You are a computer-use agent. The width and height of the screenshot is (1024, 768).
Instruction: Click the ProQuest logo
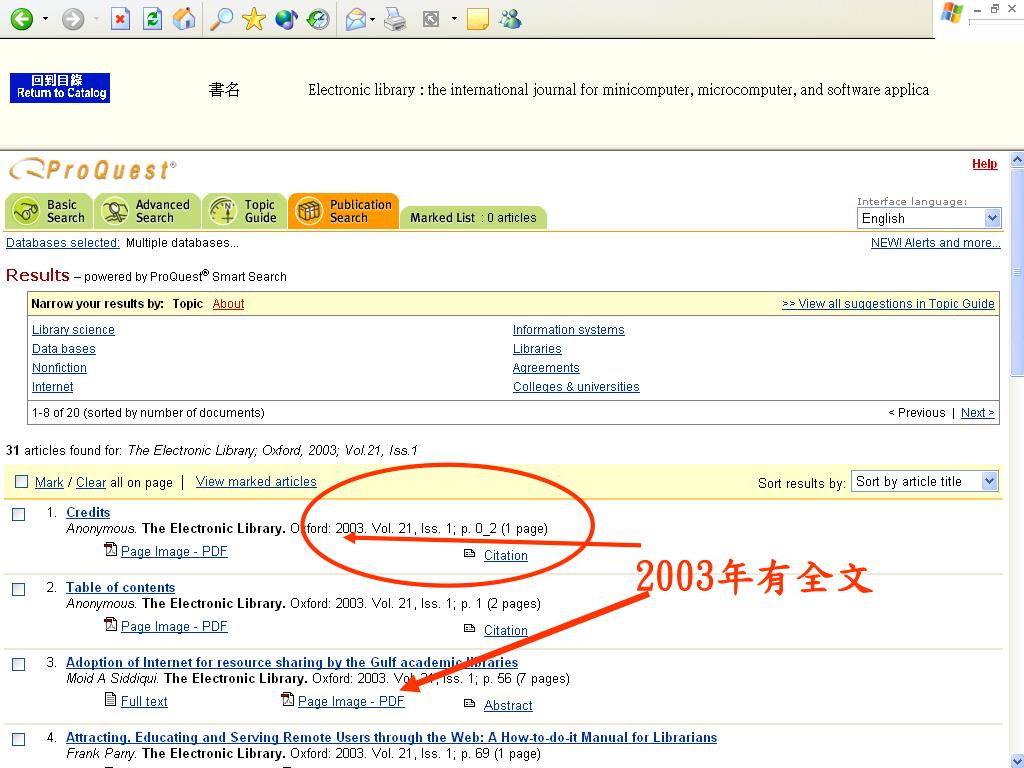[x=92, y=170]
